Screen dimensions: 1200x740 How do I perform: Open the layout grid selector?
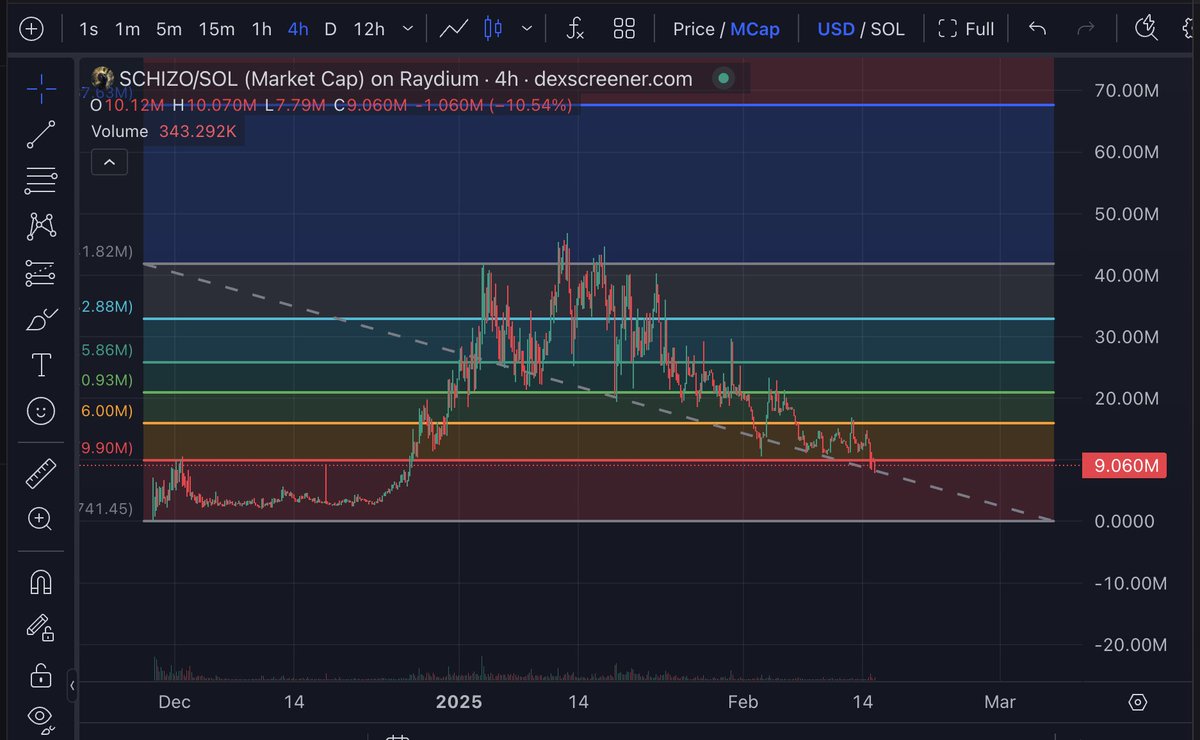pos(625,29)
